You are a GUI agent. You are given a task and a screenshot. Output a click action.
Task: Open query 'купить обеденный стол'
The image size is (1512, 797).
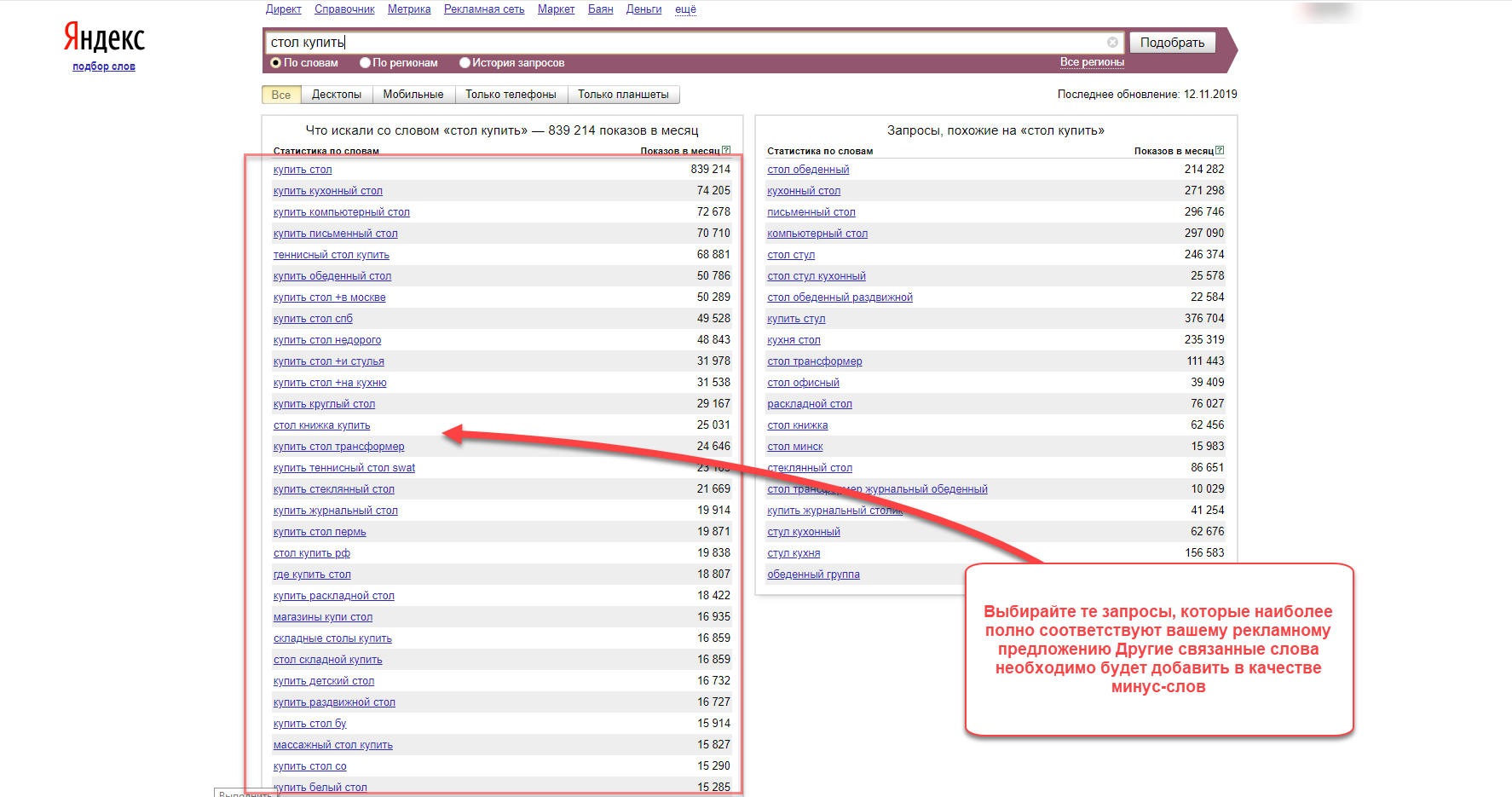pos(332,276)
